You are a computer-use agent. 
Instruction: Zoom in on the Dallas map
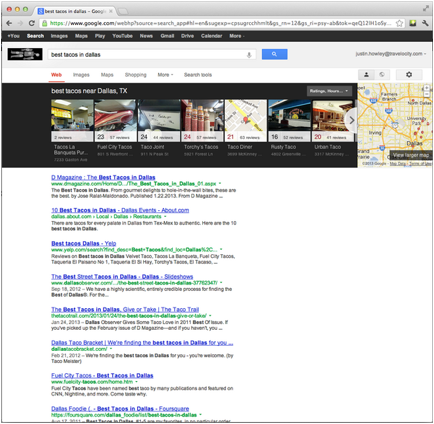click(426, 88)
